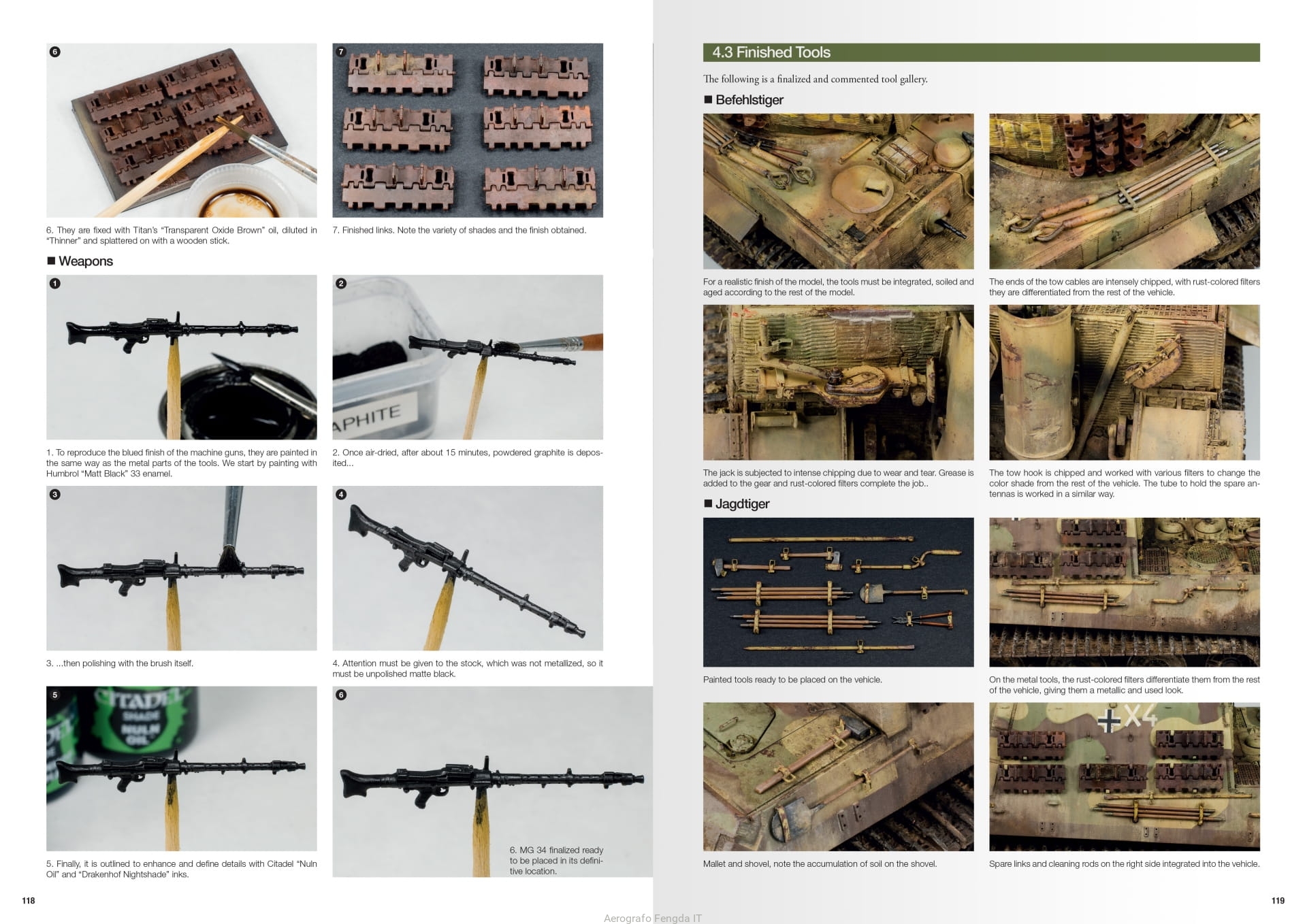Click step 1 badge on machine gun photo

(x=55, y=283)
